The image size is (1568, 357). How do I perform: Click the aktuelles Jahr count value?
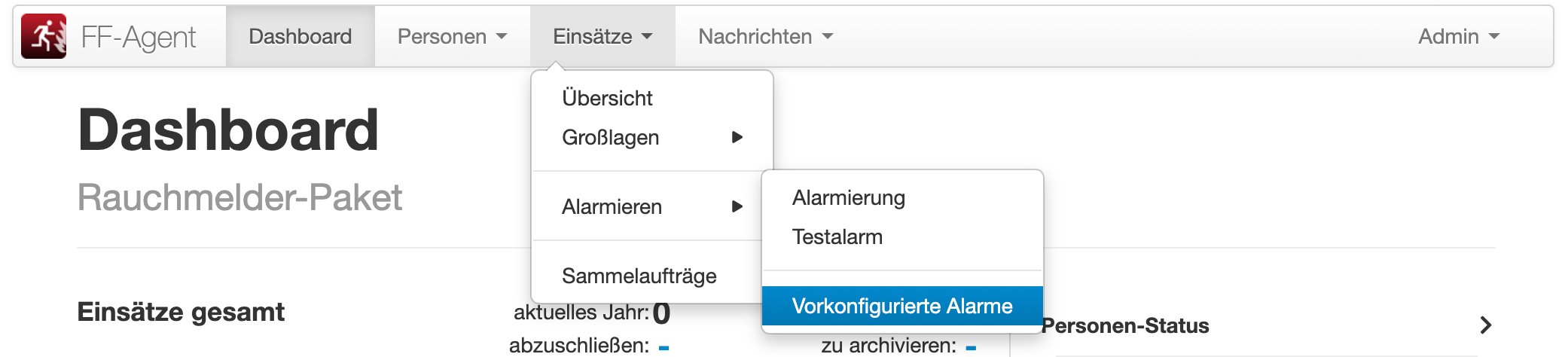pos(661,313)
